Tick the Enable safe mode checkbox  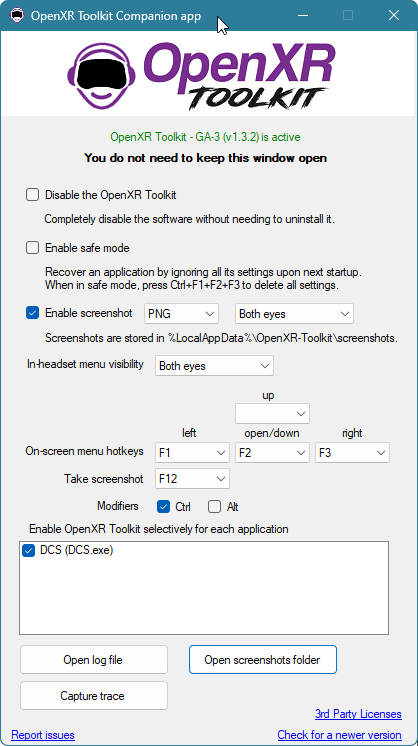(32, 248)
